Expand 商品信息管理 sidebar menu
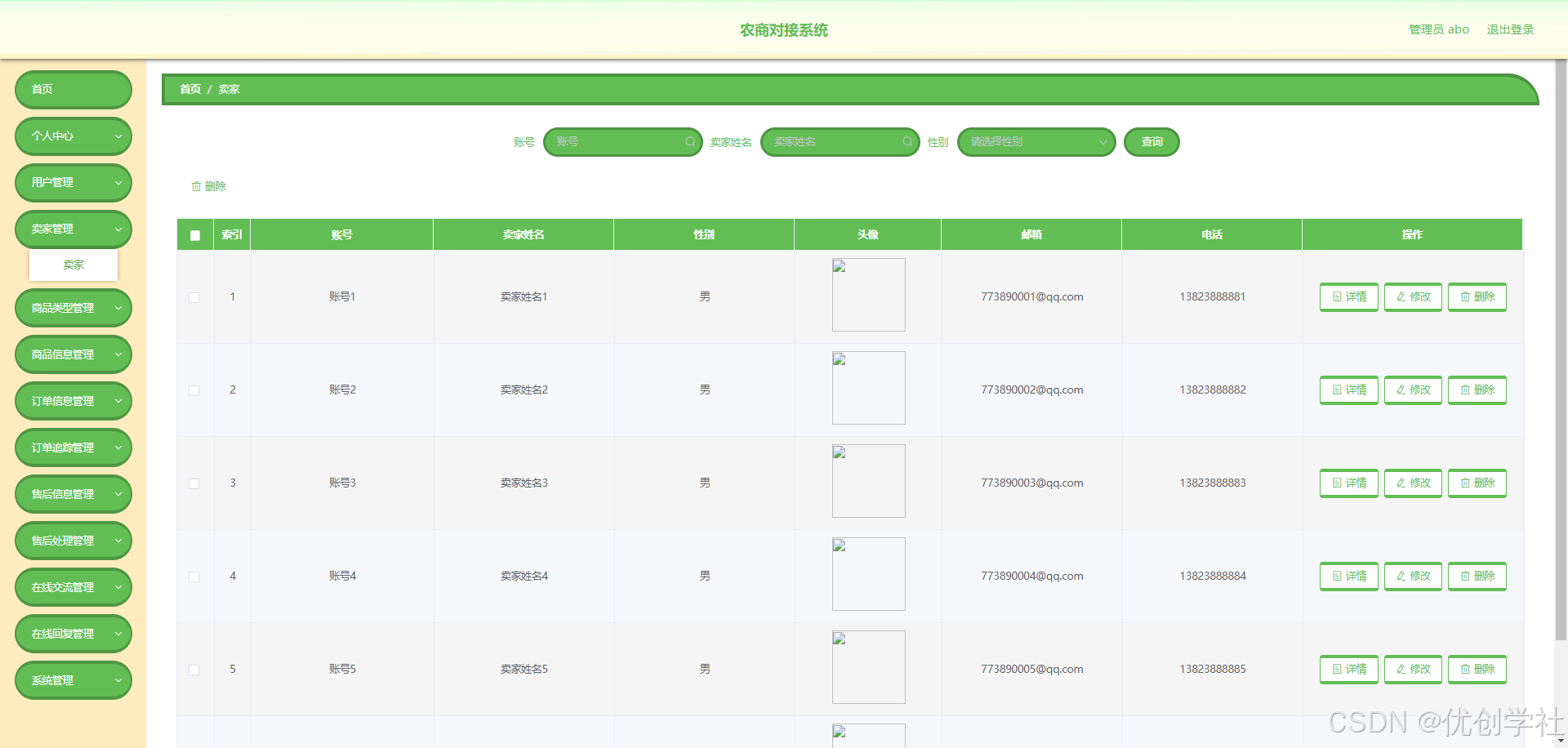1568x748 pixels. click(x=73, y=354)
